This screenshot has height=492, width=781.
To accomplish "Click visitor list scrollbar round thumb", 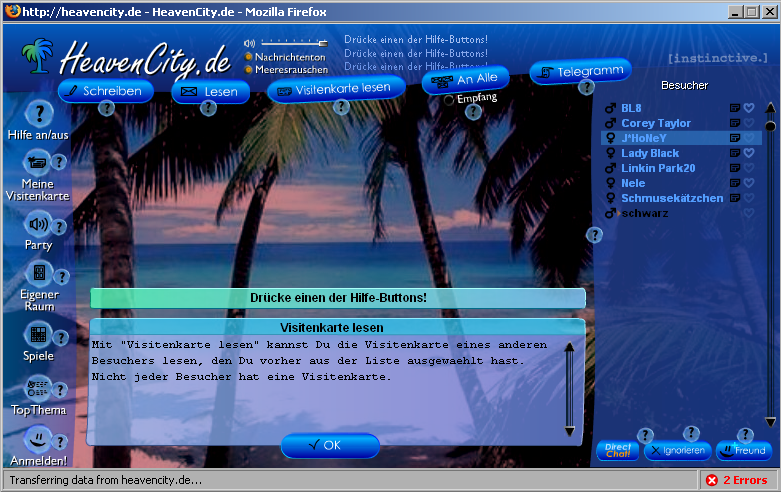I will pyautogui.click(x=770, y=125).
